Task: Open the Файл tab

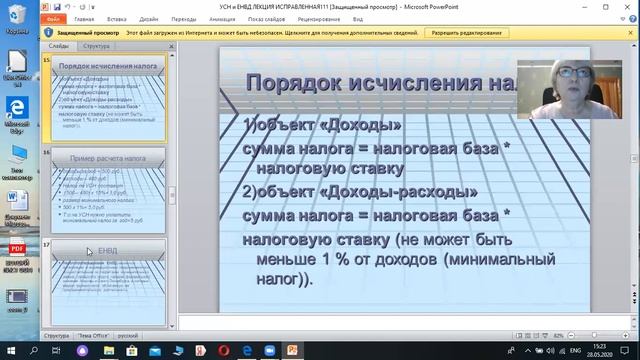Action: (x=53, y=19)
